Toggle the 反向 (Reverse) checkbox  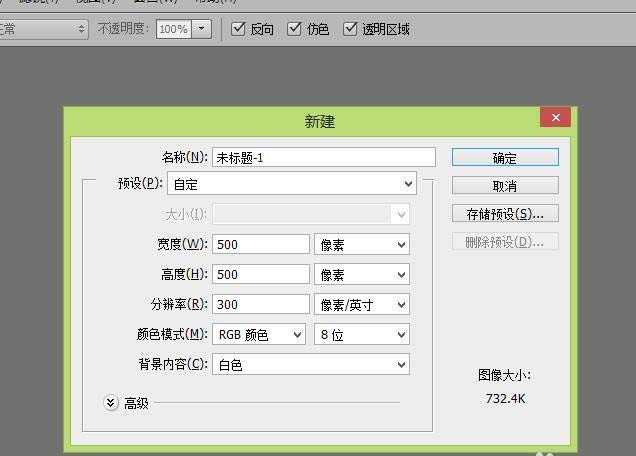(238, 29)
